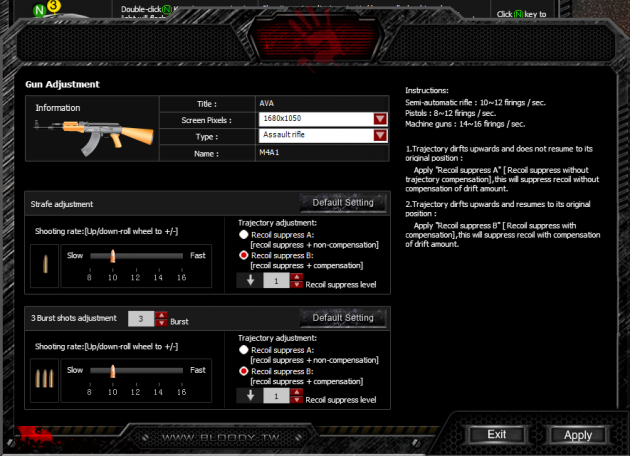Click the Strafe shooting rate slider handle
Image resolution: width=630 pixels, height=456 pixels.
[112, 256]
